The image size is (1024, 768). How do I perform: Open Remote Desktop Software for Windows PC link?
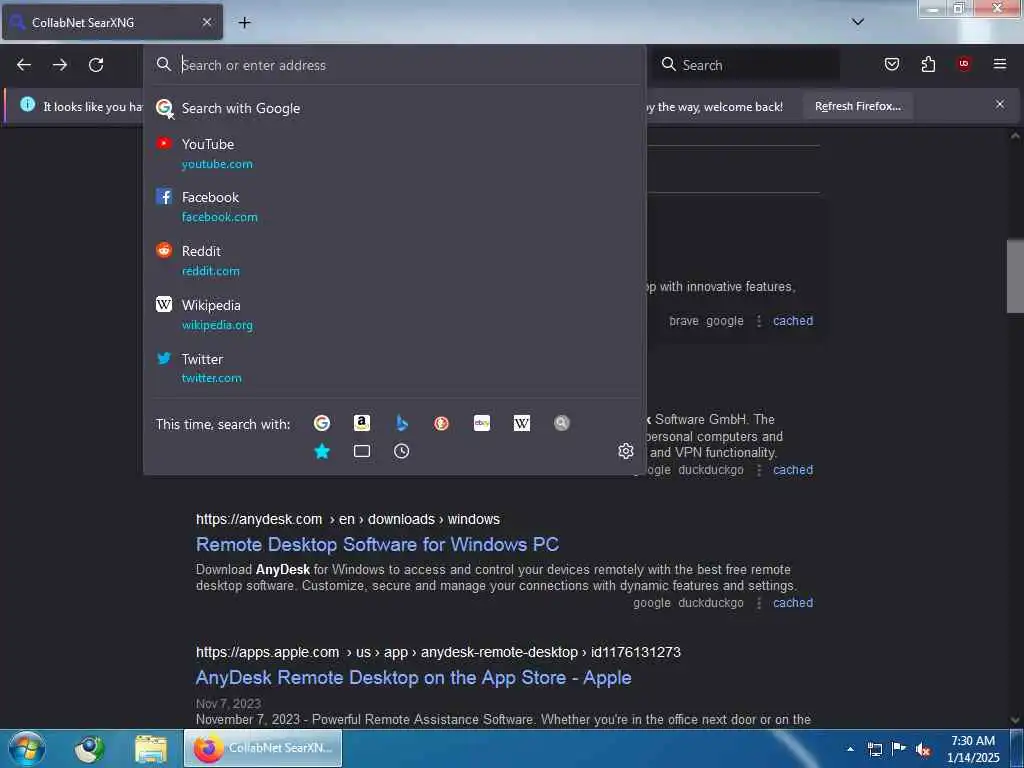377,545
